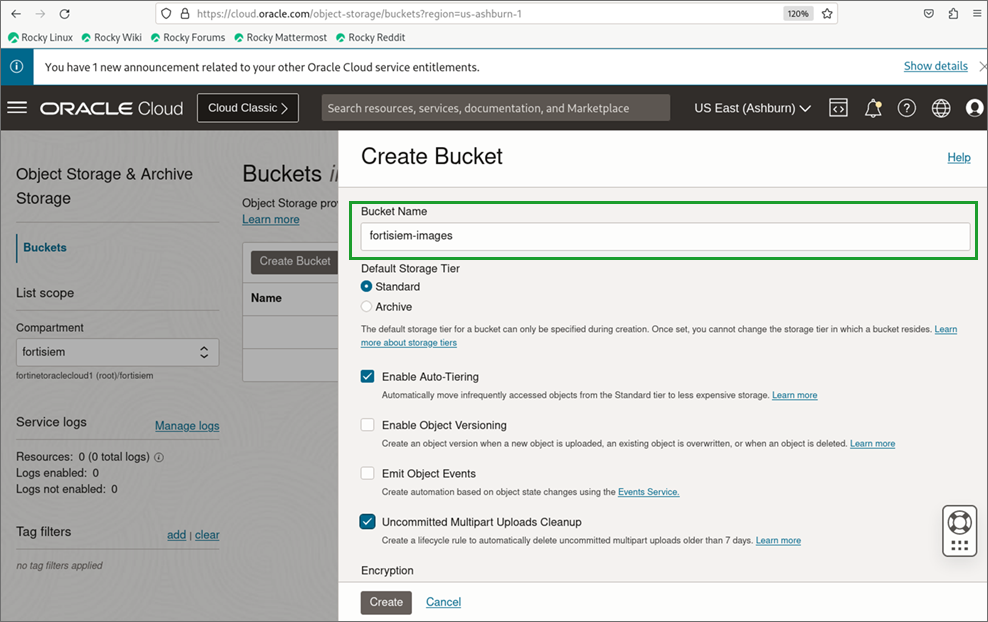Viewport: 988px width, 622px height.
Task: Open the Cloud Classic switcher
Action: (247, 108)
